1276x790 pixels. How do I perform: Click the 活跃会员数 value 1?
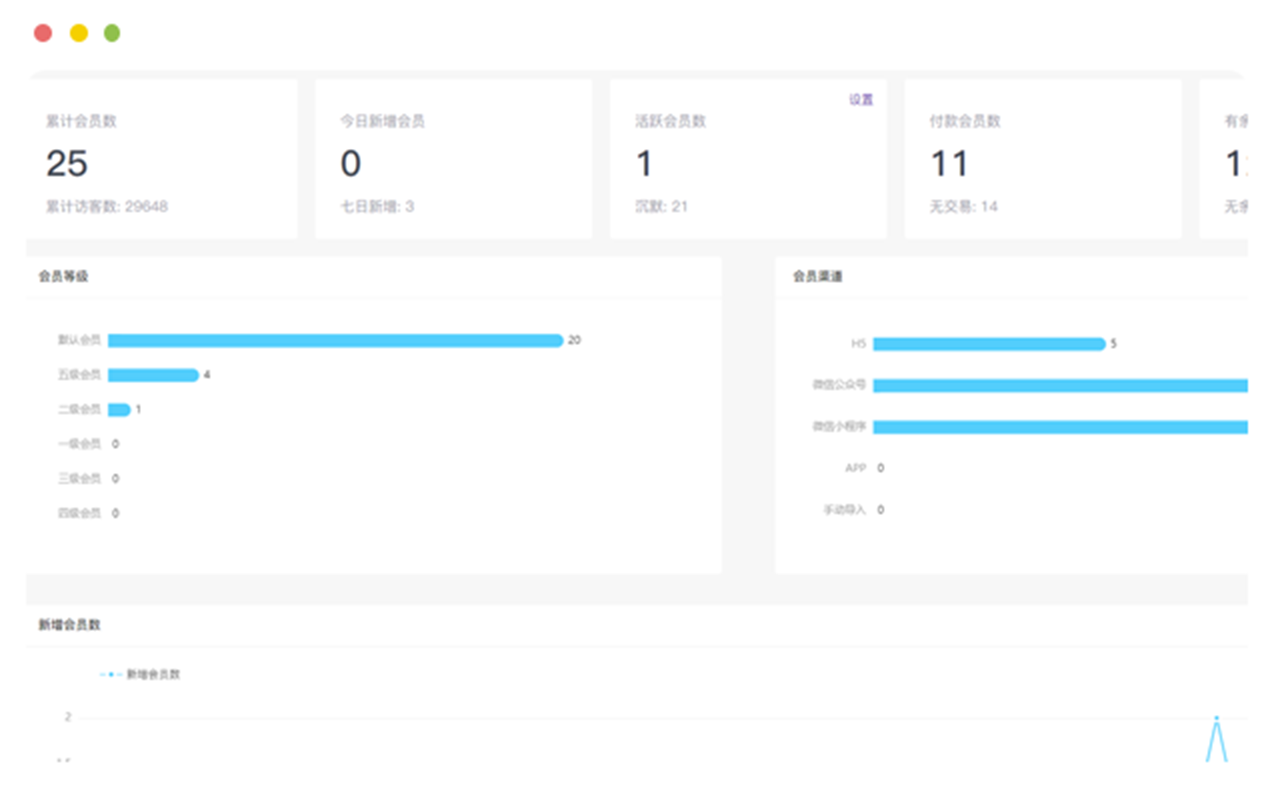tap(644, 164)
